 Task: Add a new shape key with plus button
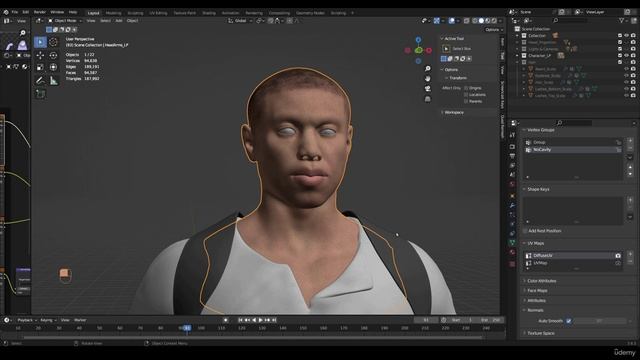(x=630, y=200)
